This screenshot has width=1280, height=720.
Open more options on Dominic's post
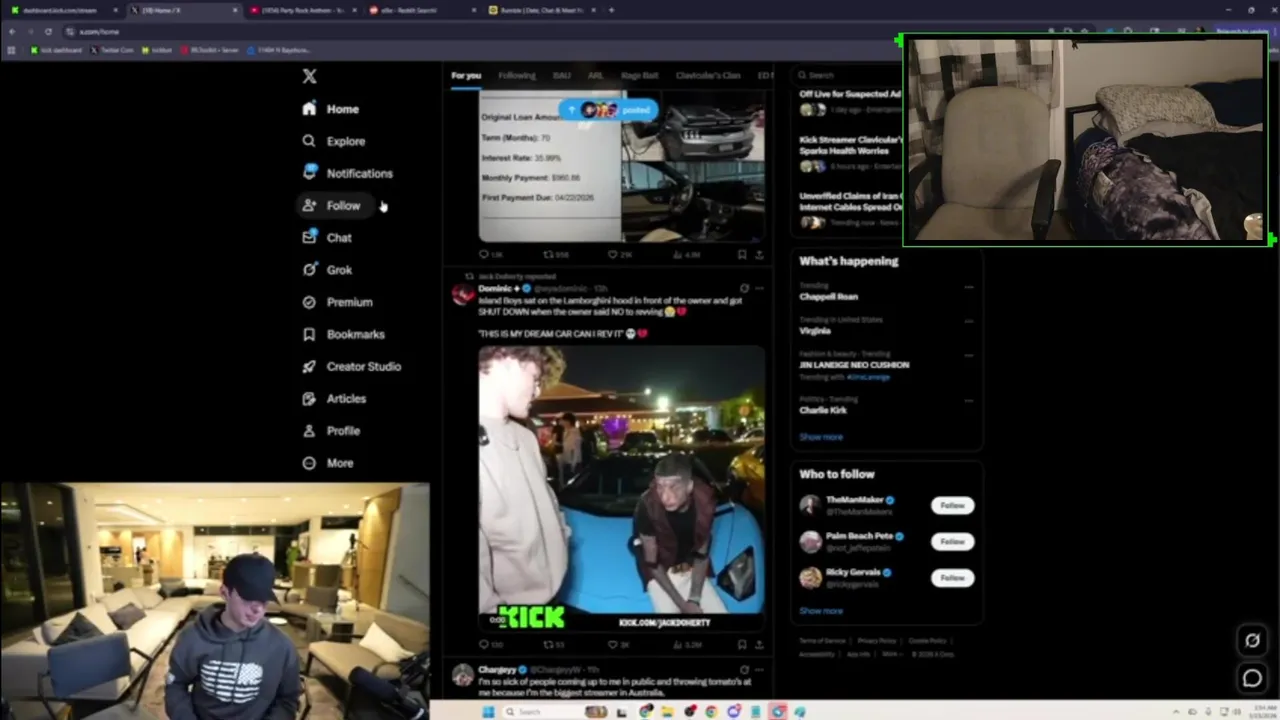(x=759, y=288)
